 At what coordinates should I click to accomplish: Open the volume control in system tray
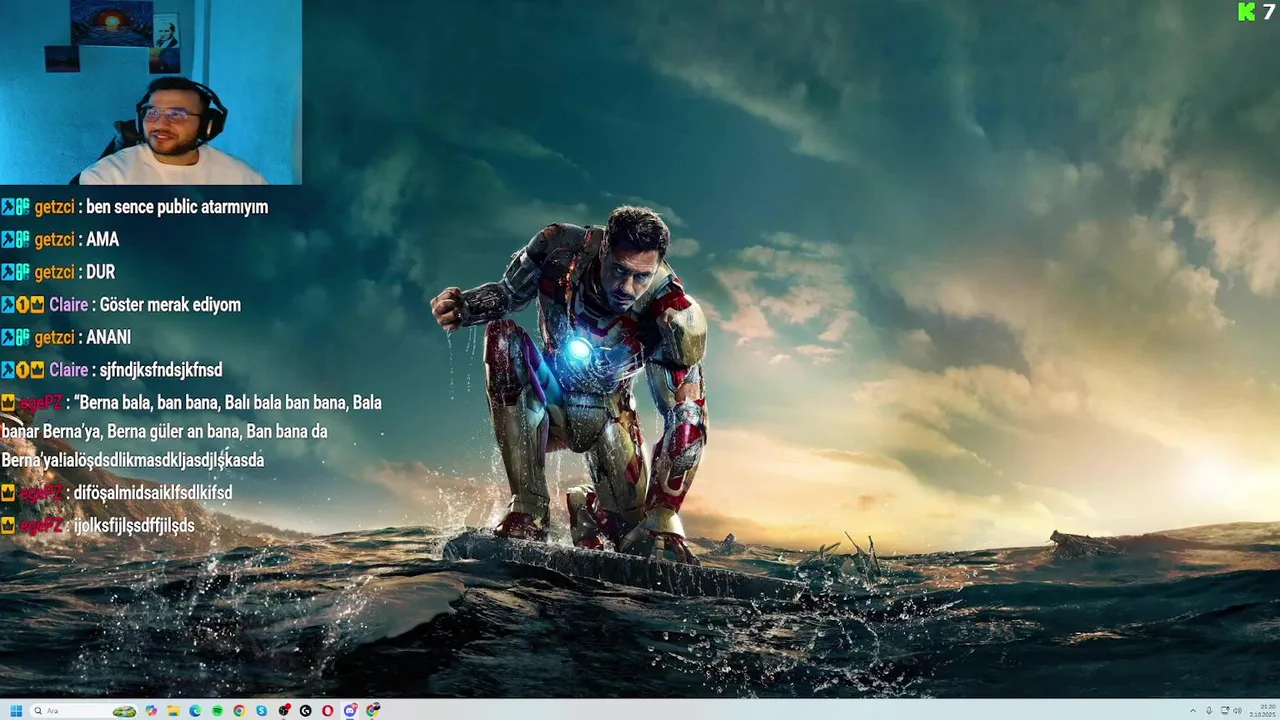[1237, 711]
